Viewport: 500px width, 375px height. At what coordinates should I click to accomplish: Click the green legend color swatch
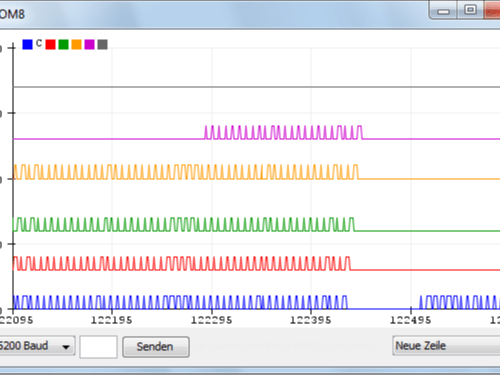(x=63, y=44)
